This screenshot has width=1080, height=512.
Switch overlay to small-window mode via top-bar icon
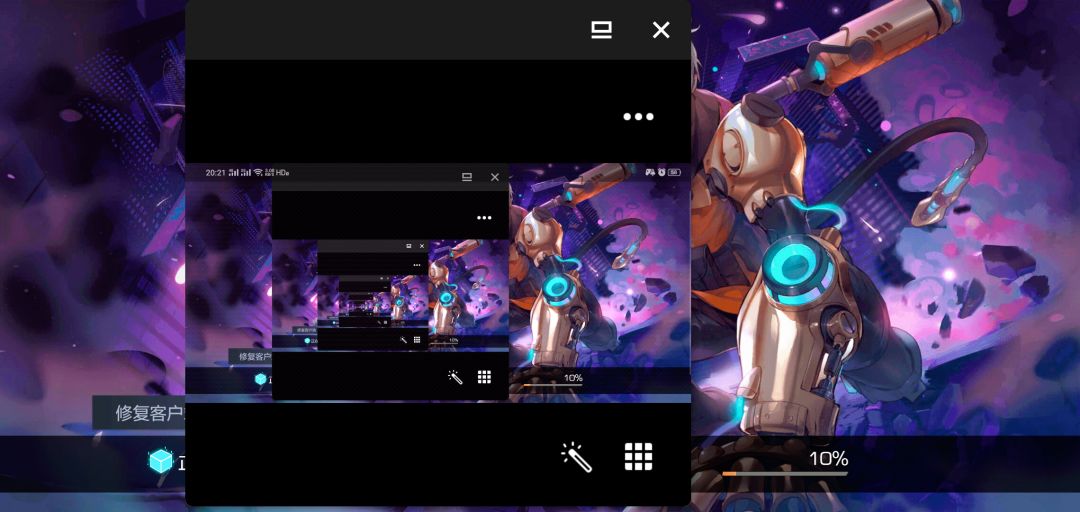(x=601, y=30)
